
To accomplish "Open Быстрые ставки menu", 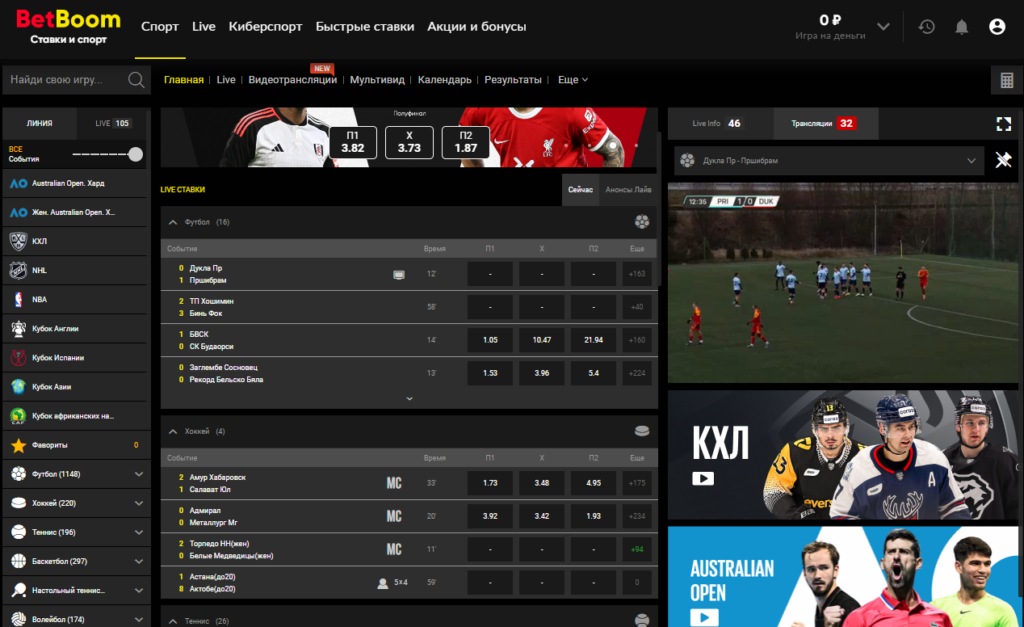I will [x=365, y=27].
